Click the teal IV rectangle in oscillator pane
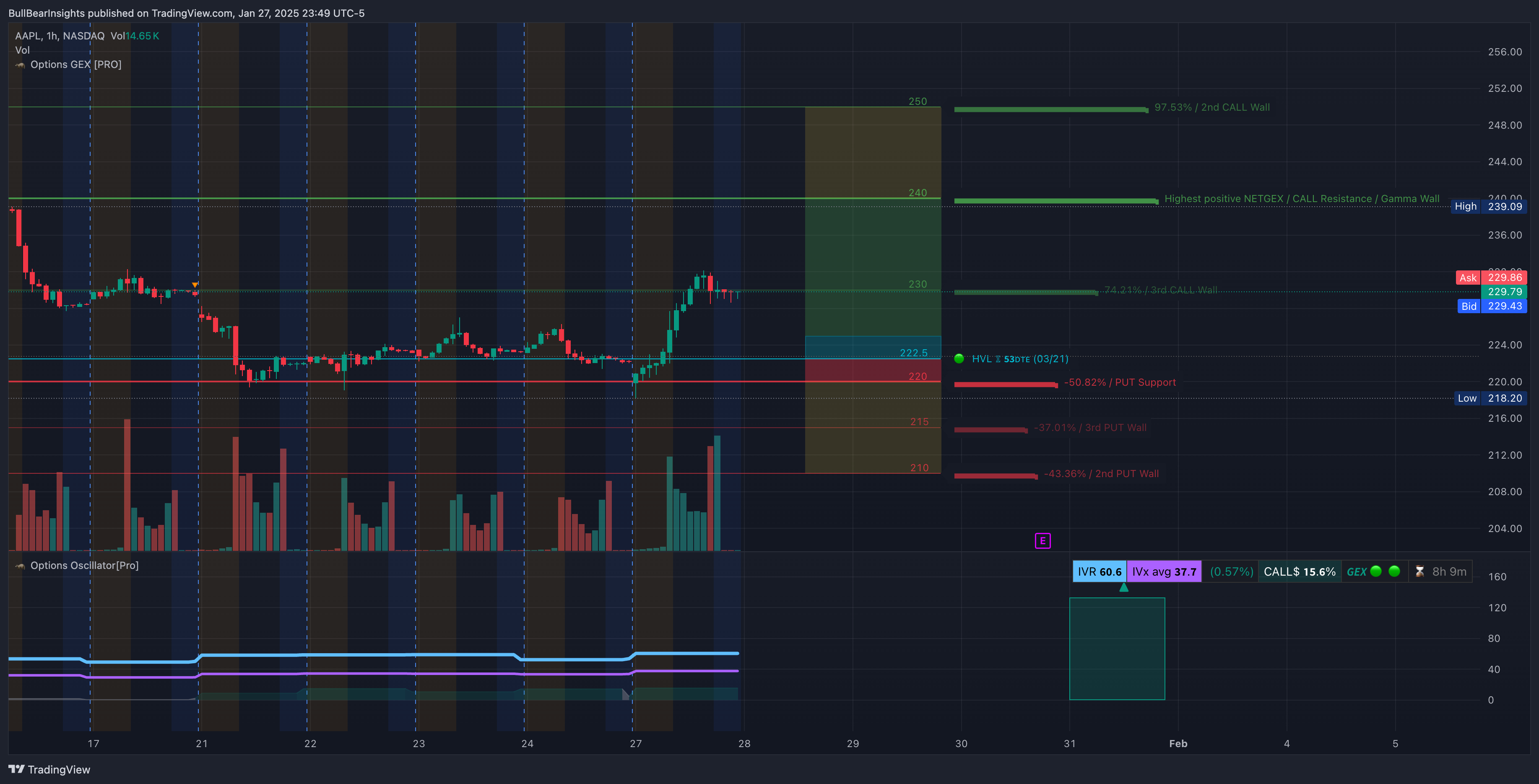The height and width of the screenshot is (784, 1539). pyautogui.click(x=1117, y=649)
